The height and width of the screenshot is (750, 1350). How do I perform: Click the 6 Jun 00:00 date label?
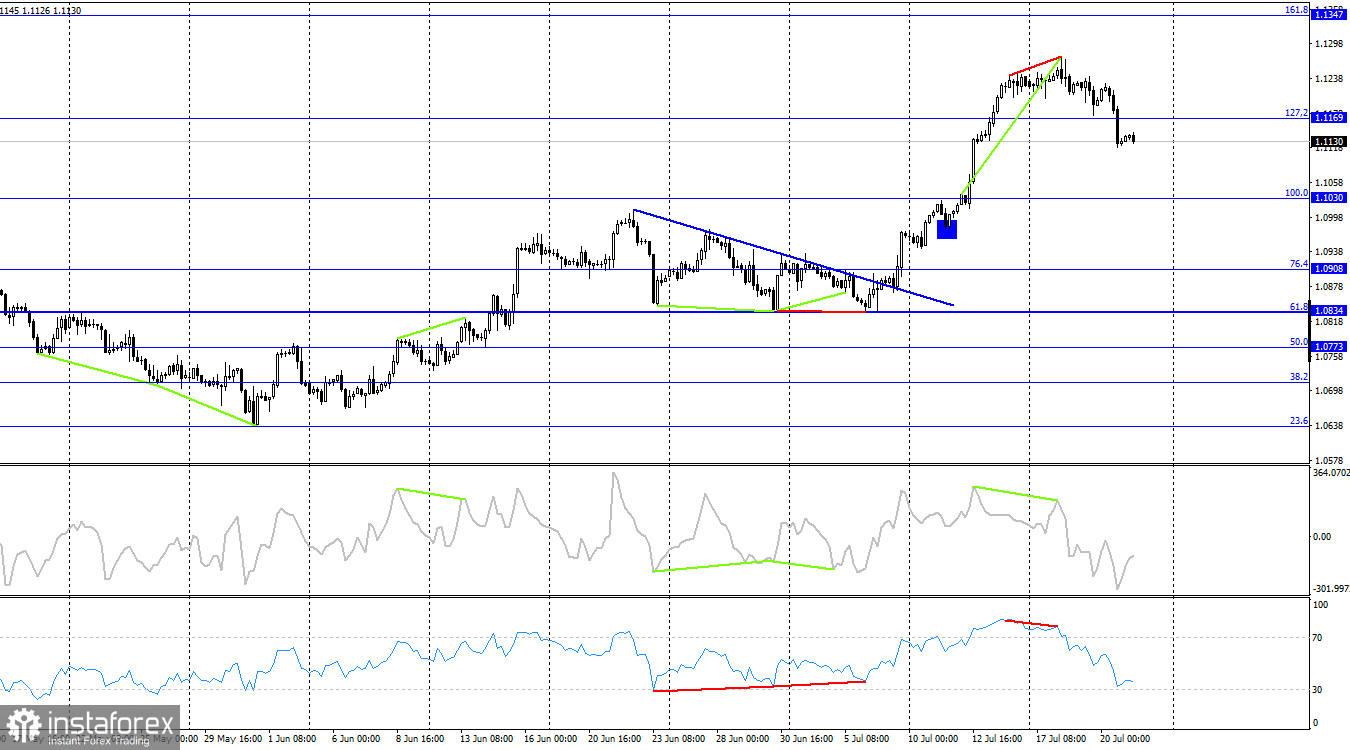point(355,739)
